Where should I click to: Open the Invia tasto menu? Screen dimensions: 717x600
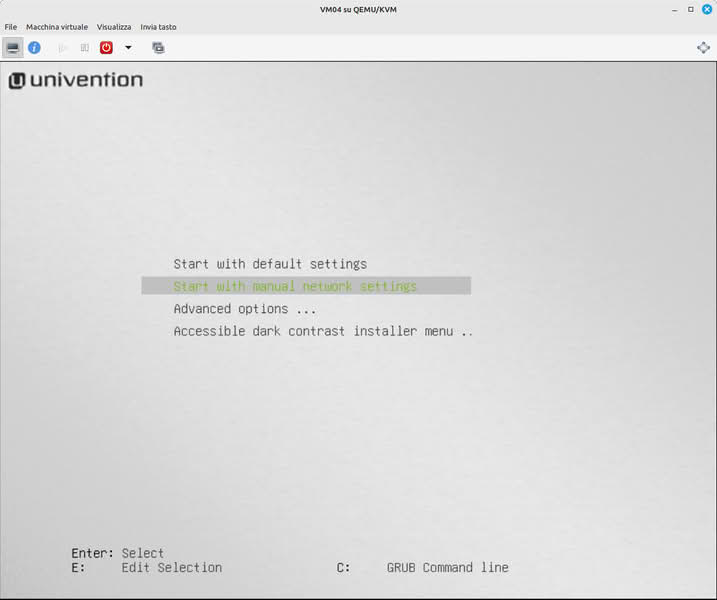158,27
